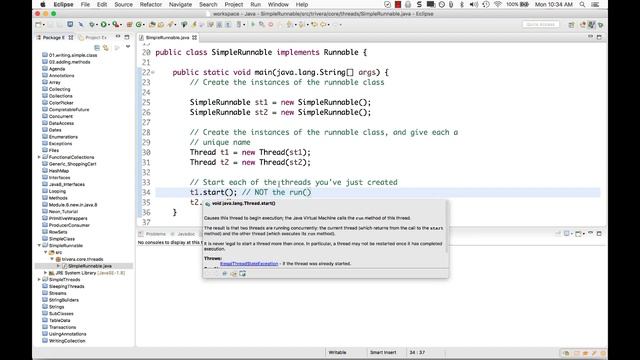Viewport: 640px width, 360px height.
Task: Open the Source menu
Action: (x=123, y=4)
